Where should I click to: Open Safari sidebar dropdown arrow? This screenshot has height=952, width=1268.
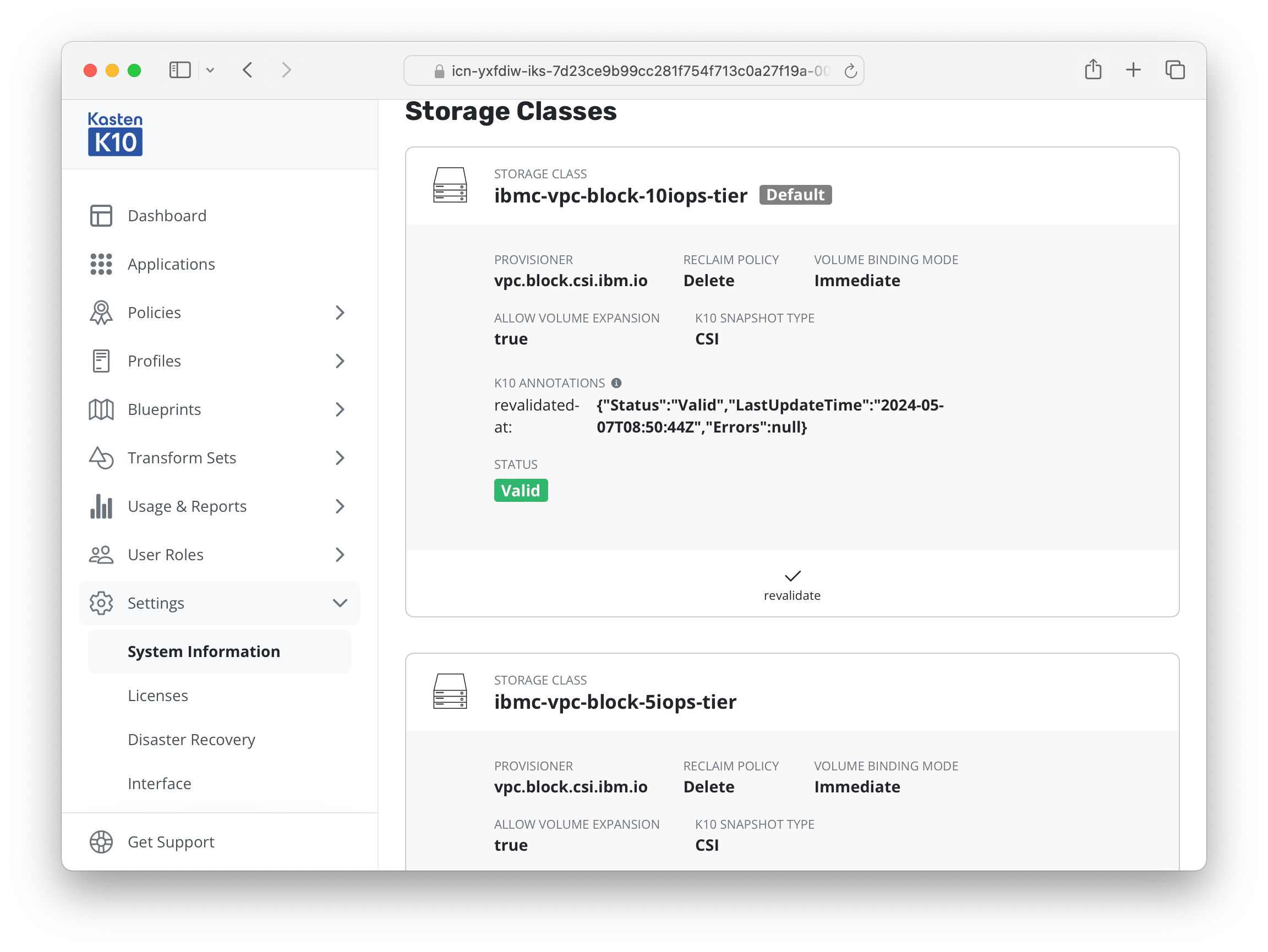tap(210, 70)
